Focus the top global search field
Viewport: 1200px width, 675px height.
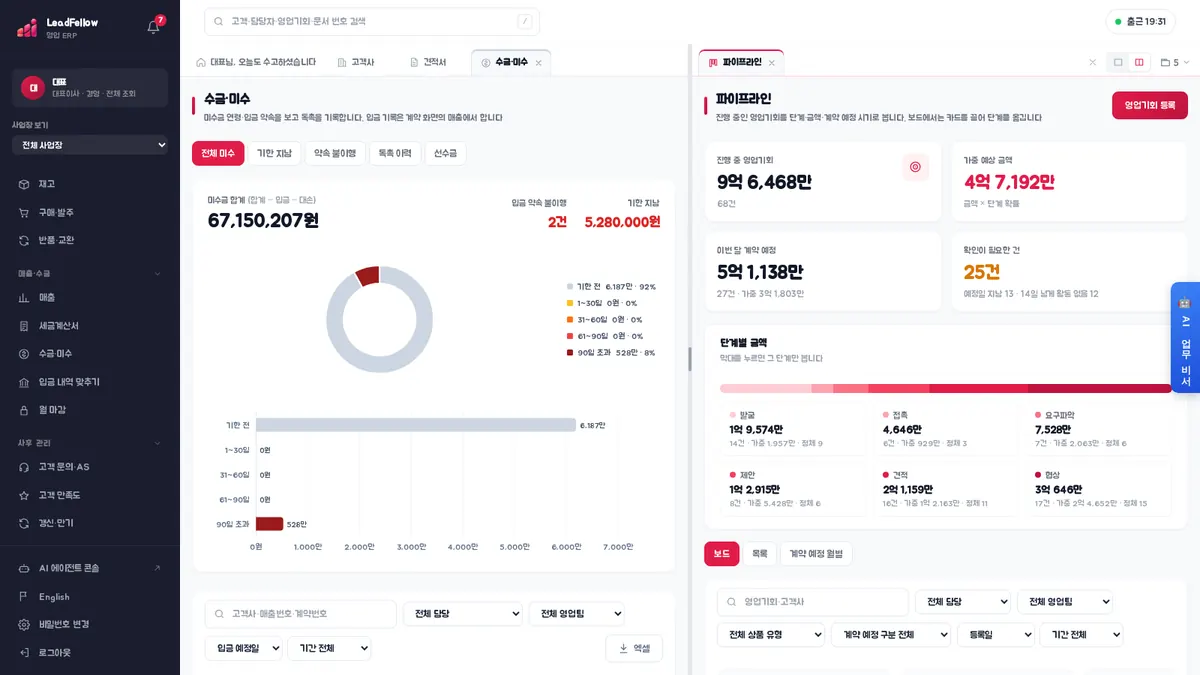click(x=372, y=21)
